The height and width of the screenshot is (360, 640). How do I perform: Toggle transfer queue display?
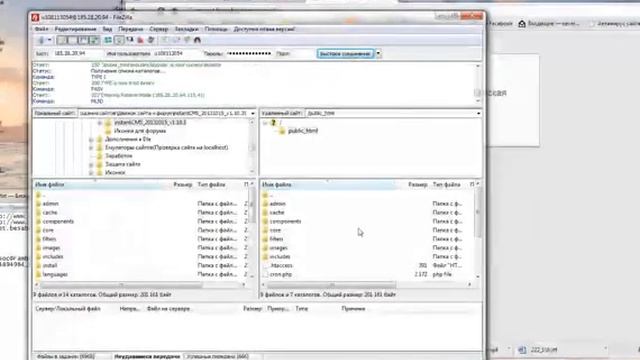[94, 40]
